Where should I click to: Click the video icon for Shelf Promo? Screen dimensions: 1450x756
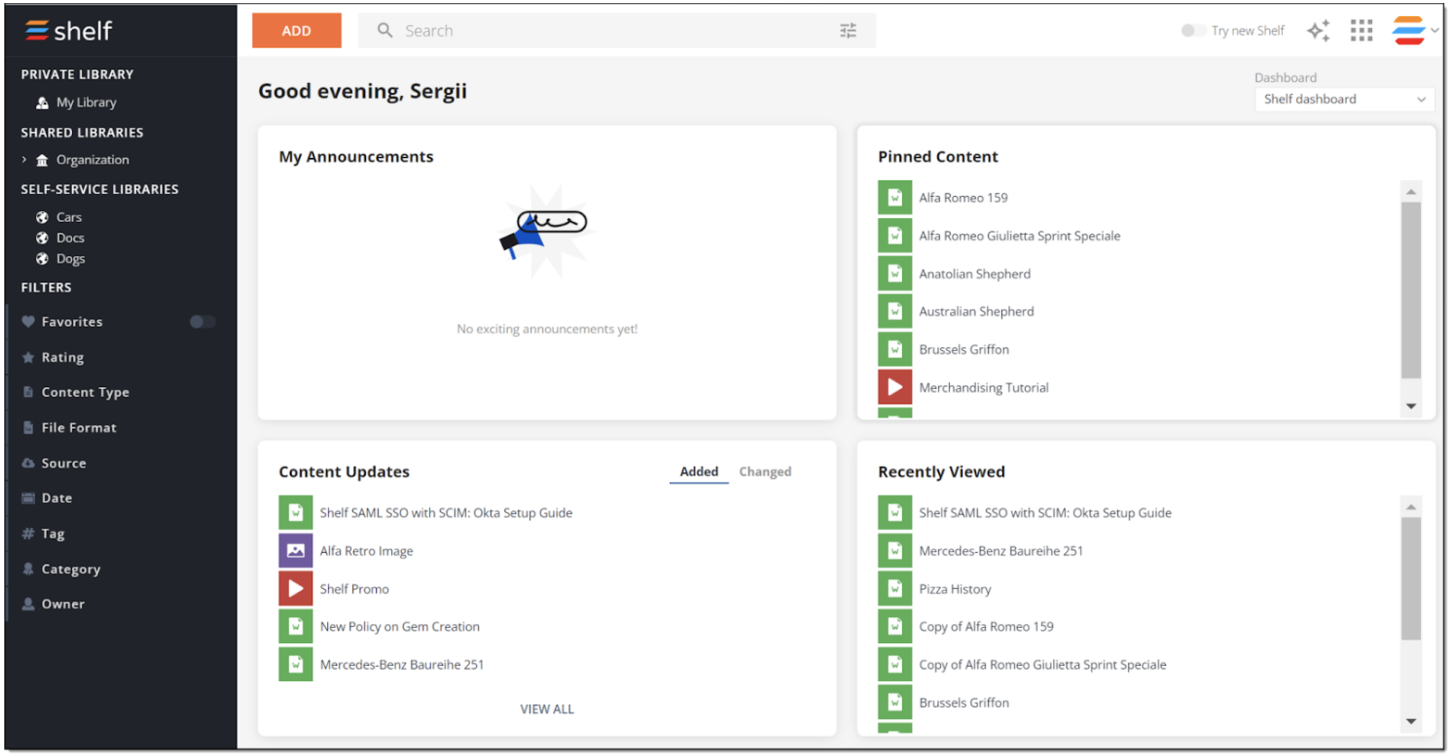296,589
